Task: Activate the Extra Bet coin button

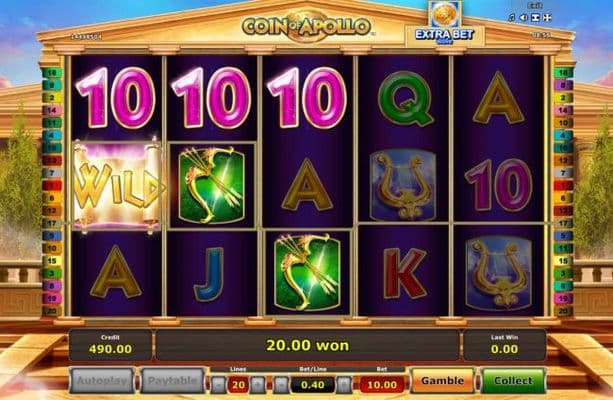Action: coord(445,23)
